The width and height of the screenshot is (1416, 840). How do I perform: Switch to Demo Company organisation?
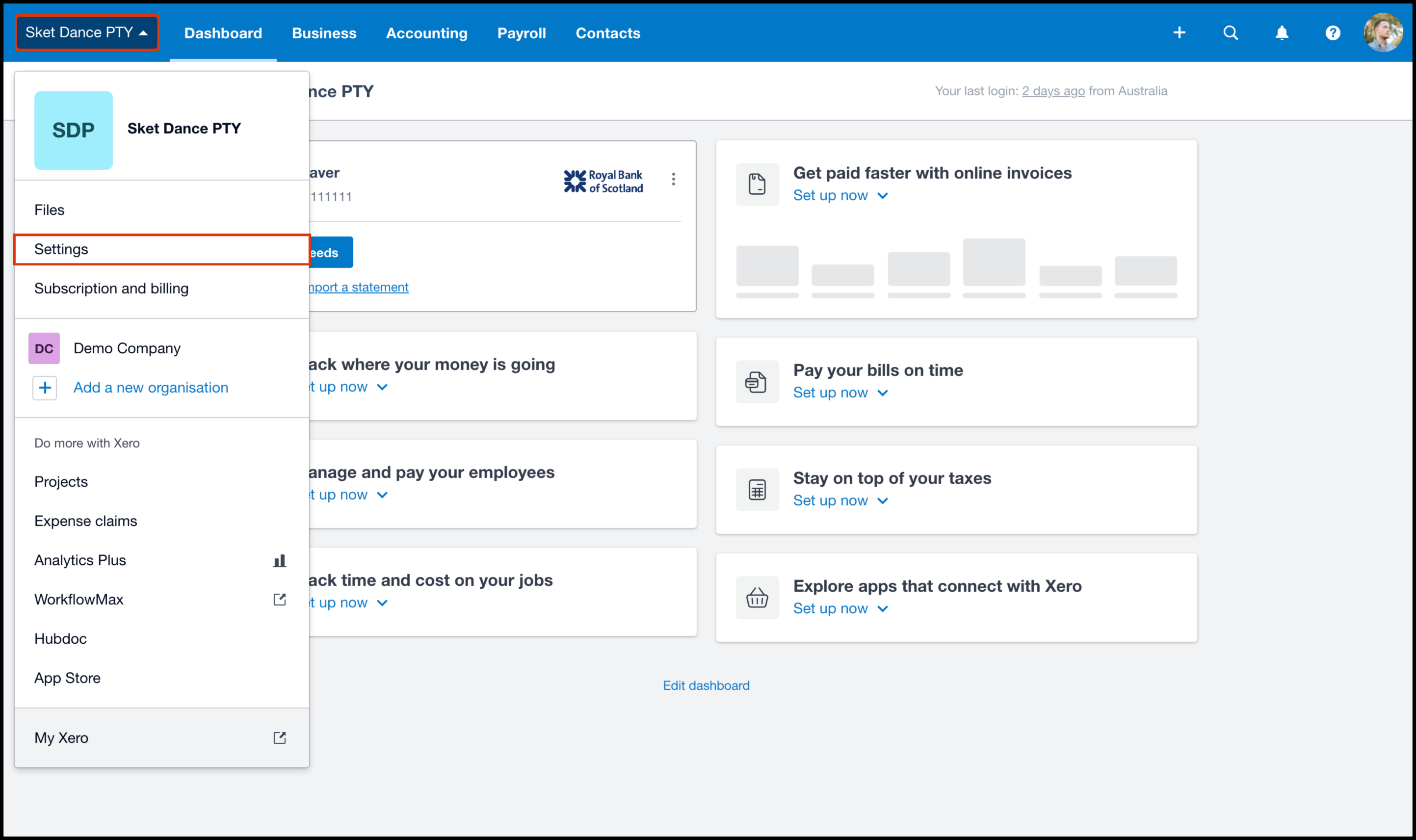(127, 348)
